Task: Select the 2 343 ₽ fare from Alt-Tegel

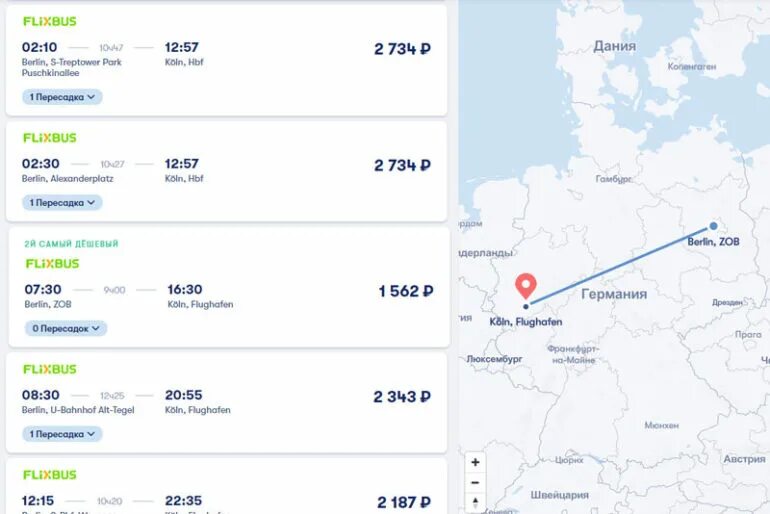Action: point(402,397)
